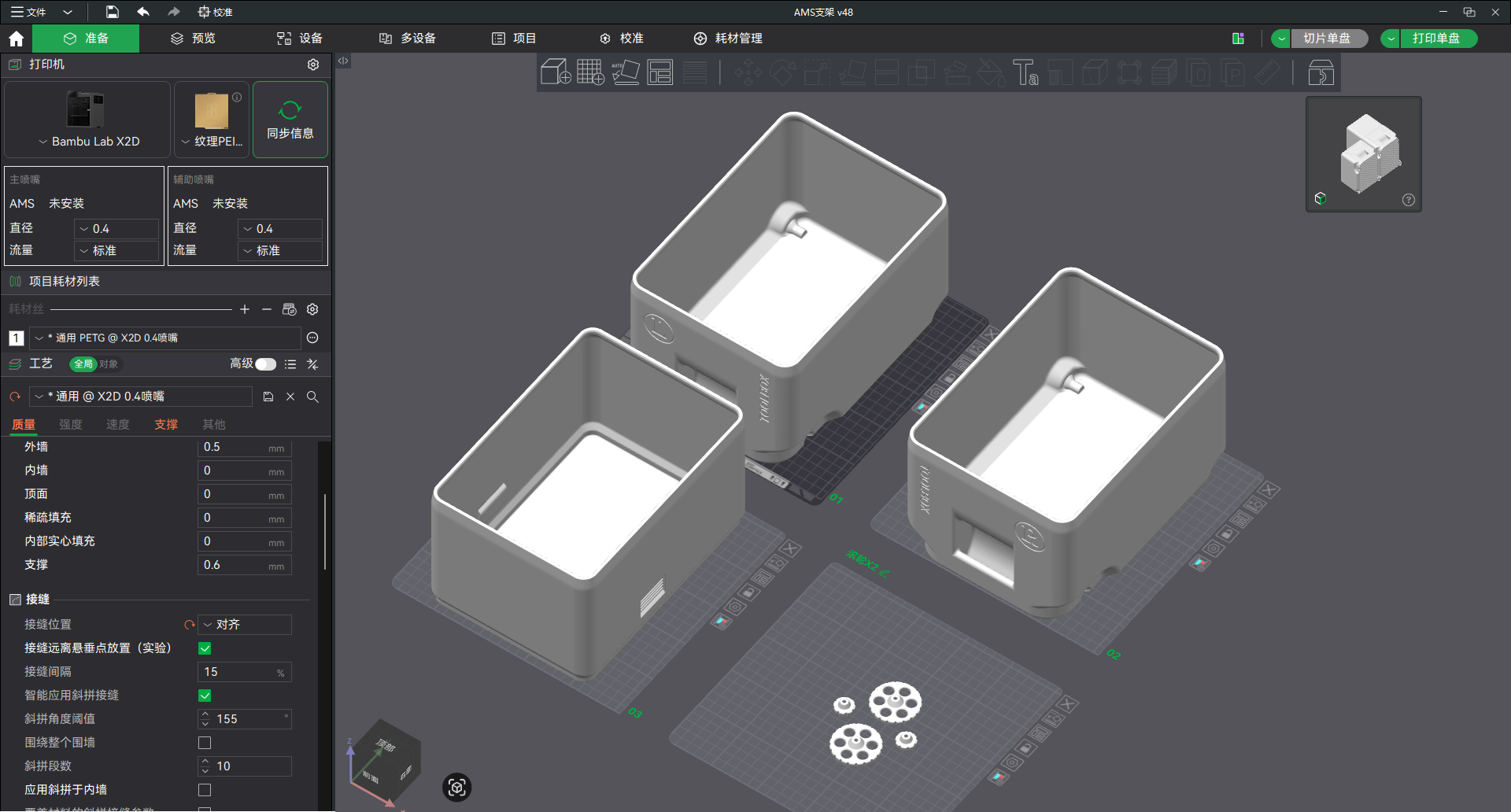Switch to the 设备 tab

click(x=300, y=39)
